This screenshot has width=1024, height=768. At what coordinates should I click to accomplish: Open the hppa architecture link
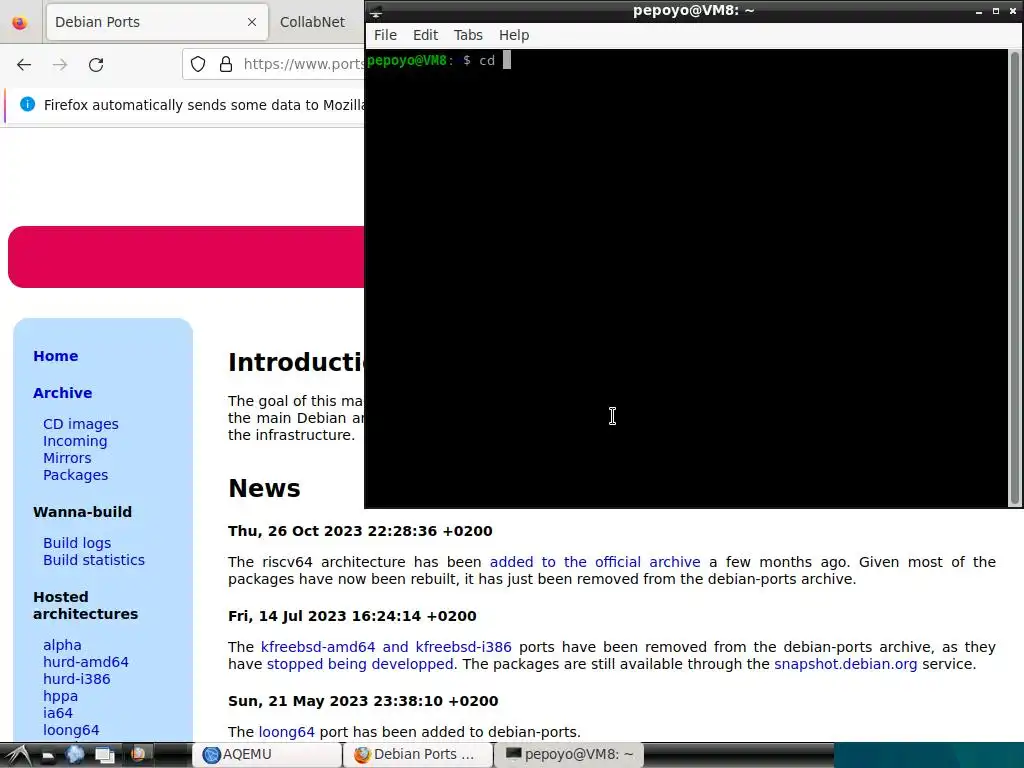click(x=61, y=696)
